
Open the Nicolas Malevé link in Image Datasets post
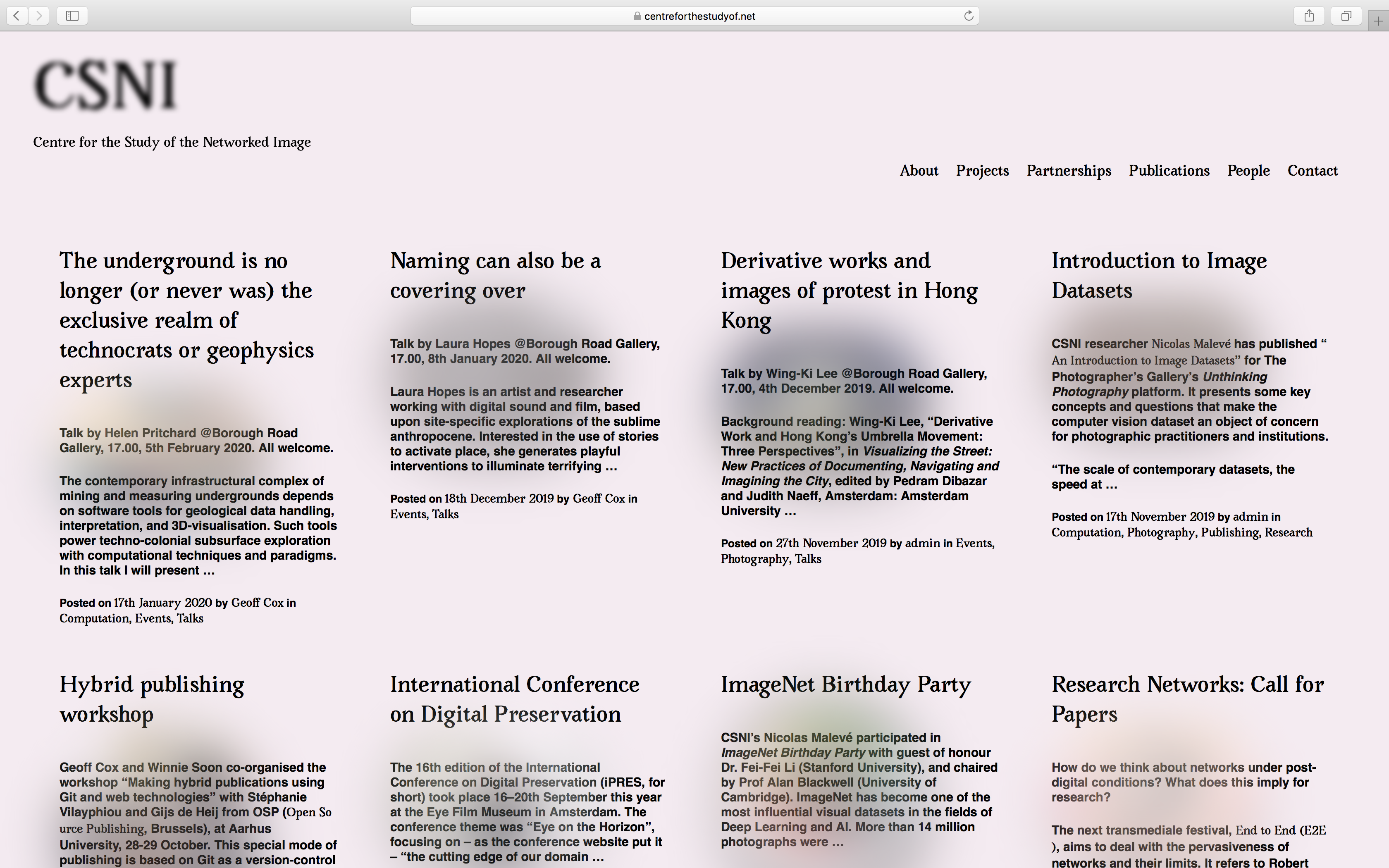(1191, 344)
